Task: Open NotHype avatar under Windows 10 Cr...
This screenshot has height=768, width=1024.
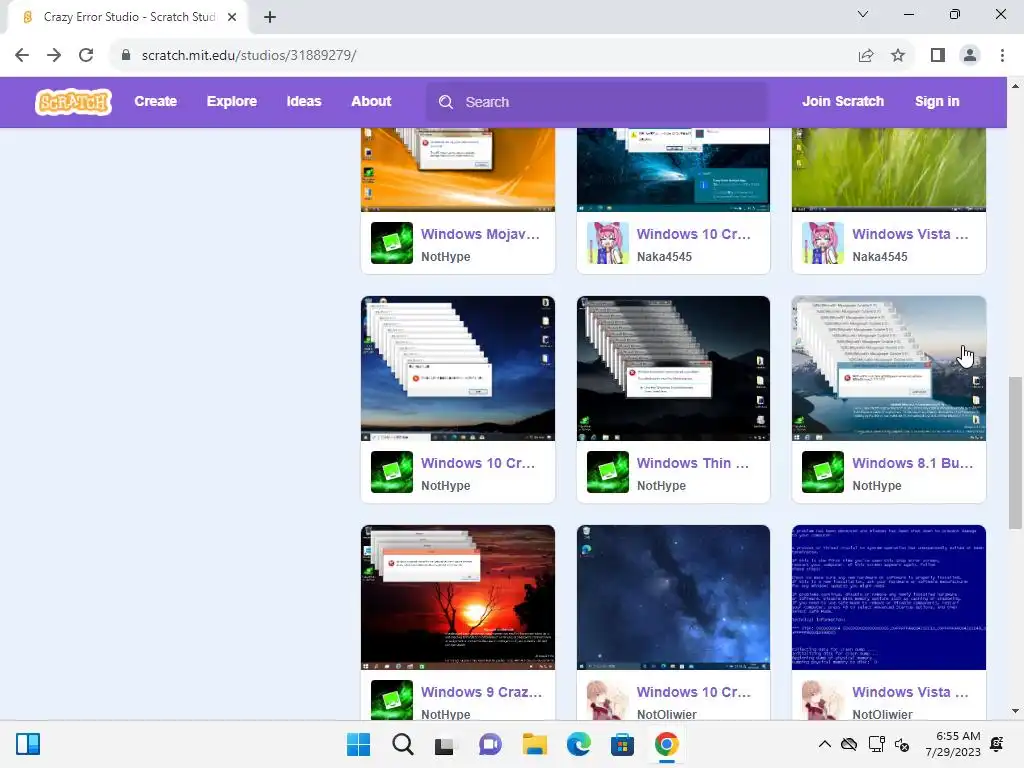Action: pyautogui.click(x=392, y=472)
